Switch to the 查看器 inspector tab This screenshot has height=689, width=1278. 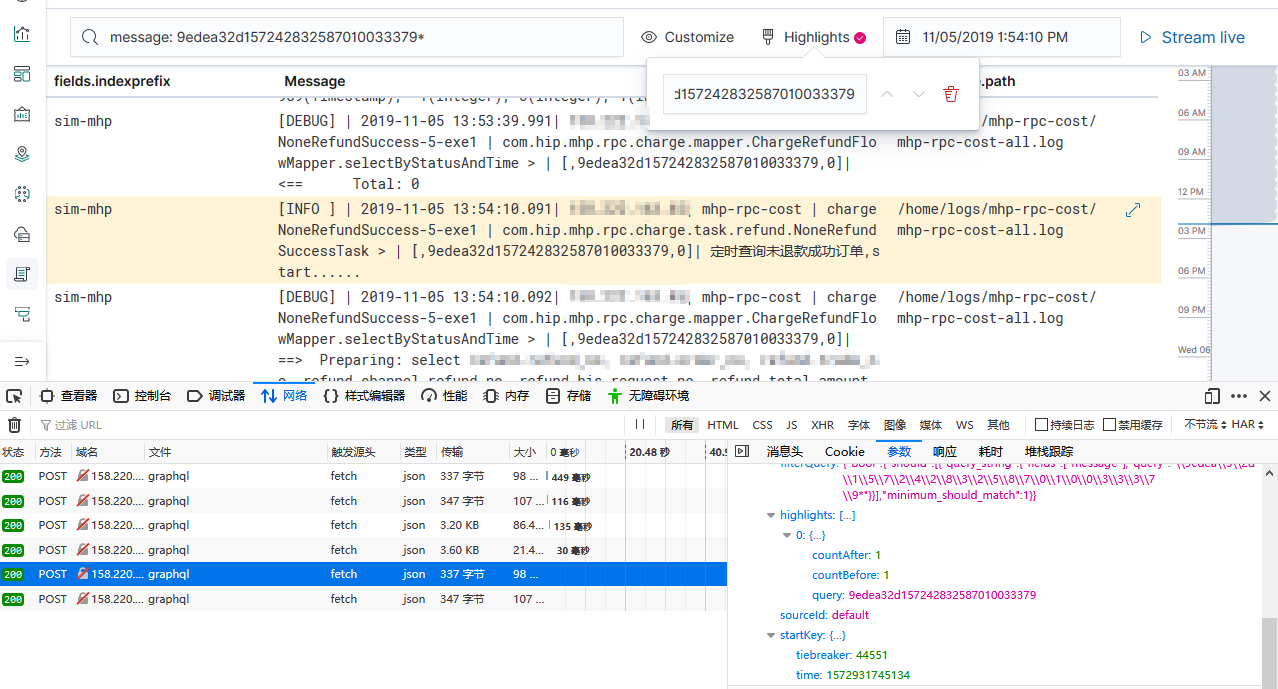(x=69, y=396)
